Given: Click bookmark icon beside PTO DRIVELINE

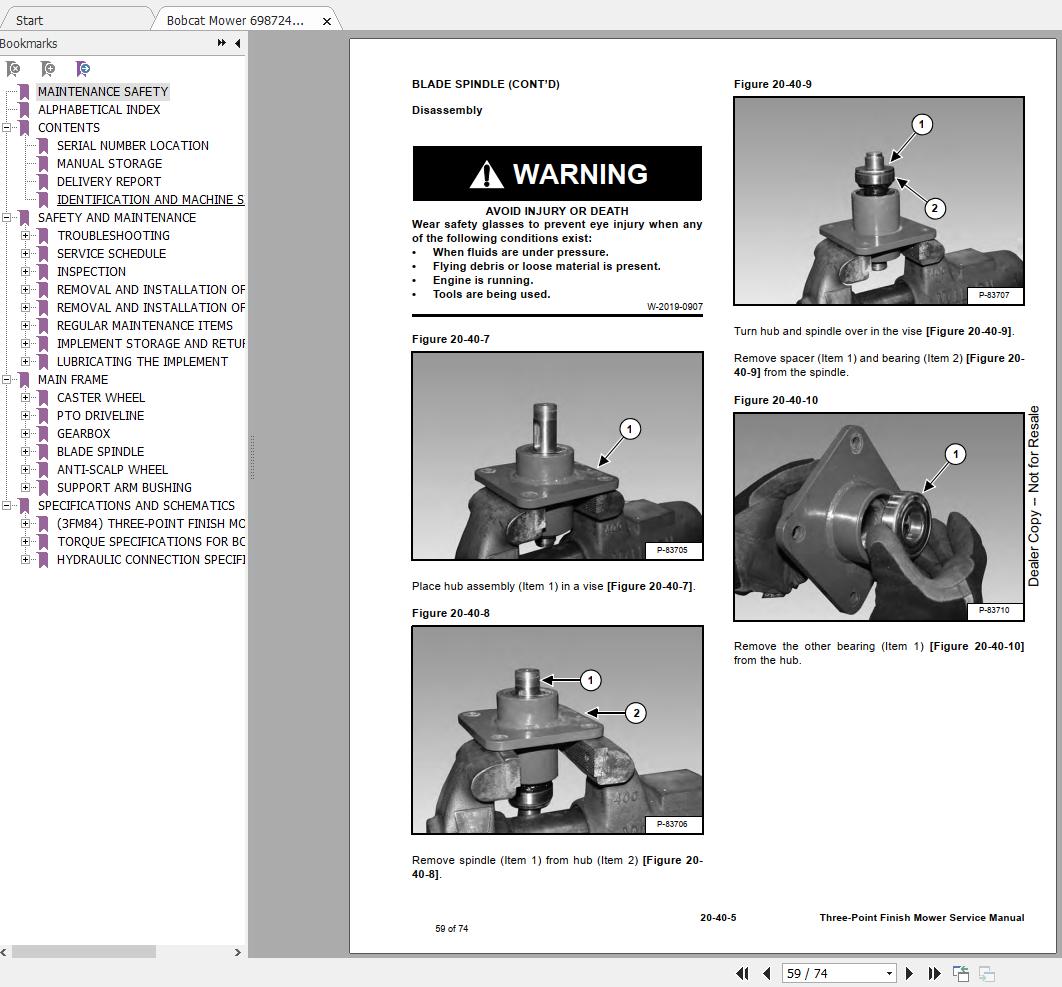Looking at the screenshot, I should pyautogui.click(x=43, y=416).
